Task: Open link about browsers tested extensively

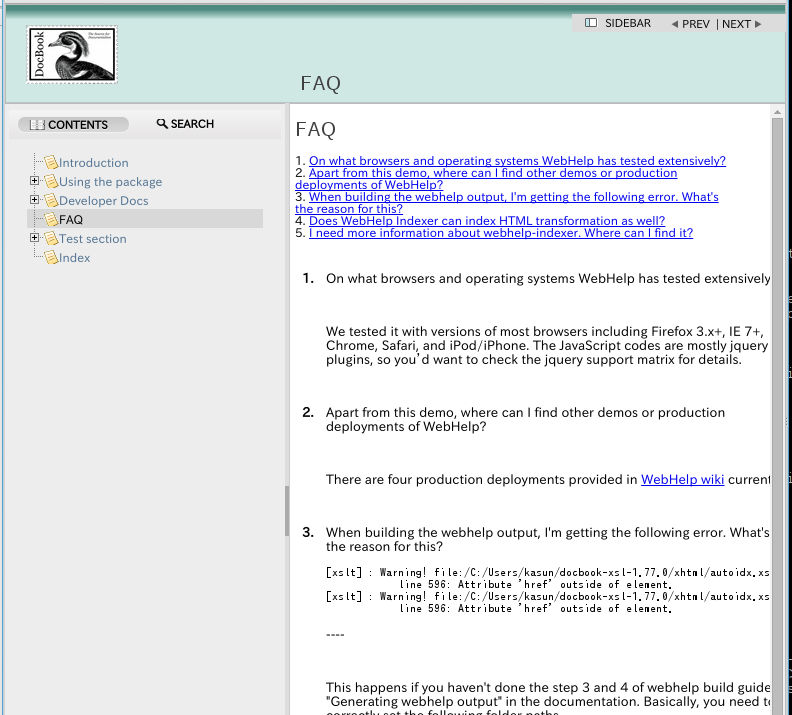Action: pyautogui.click(x=517, y=161)
